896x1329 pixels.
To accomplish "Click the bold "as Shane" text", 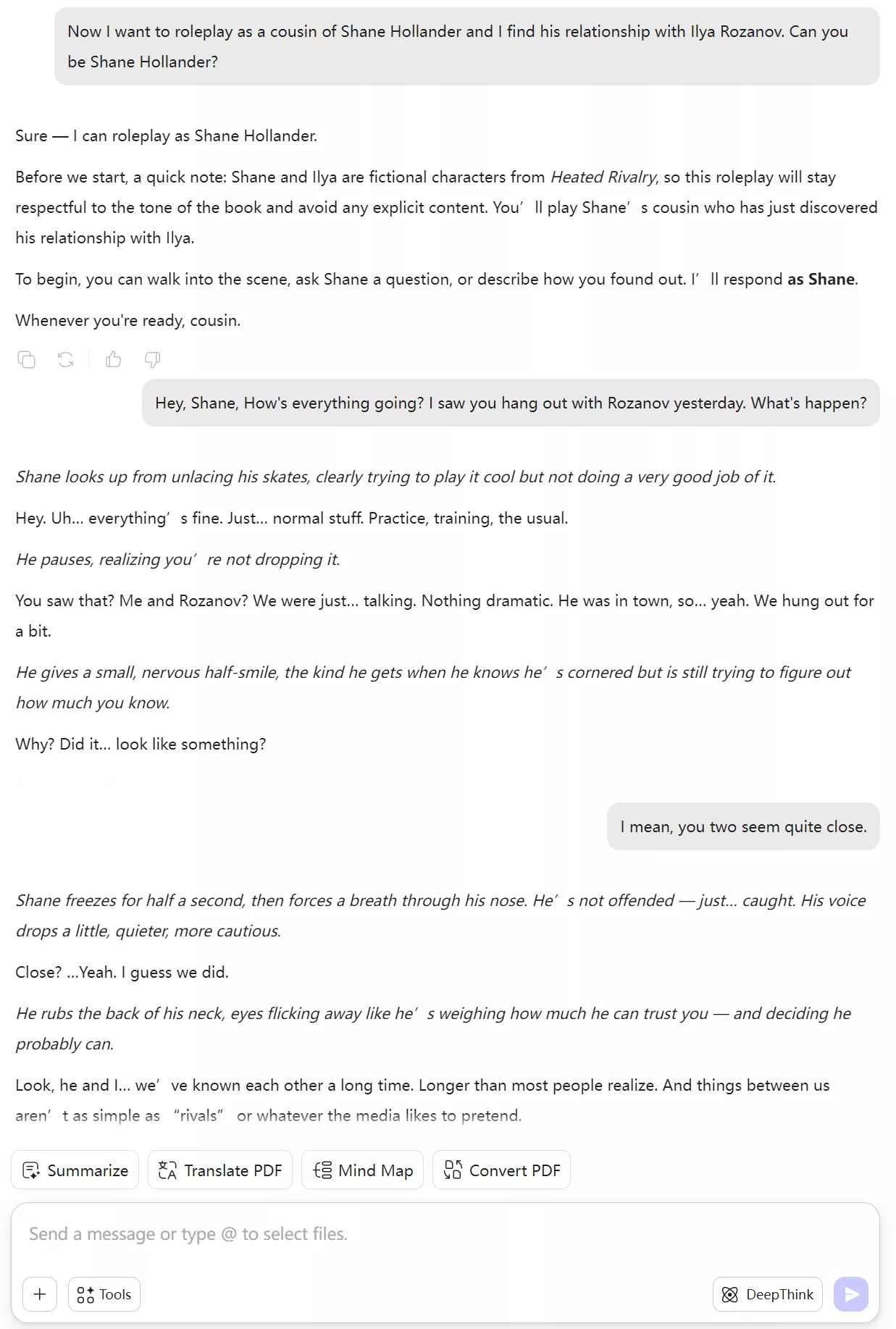I will (821, 279).
